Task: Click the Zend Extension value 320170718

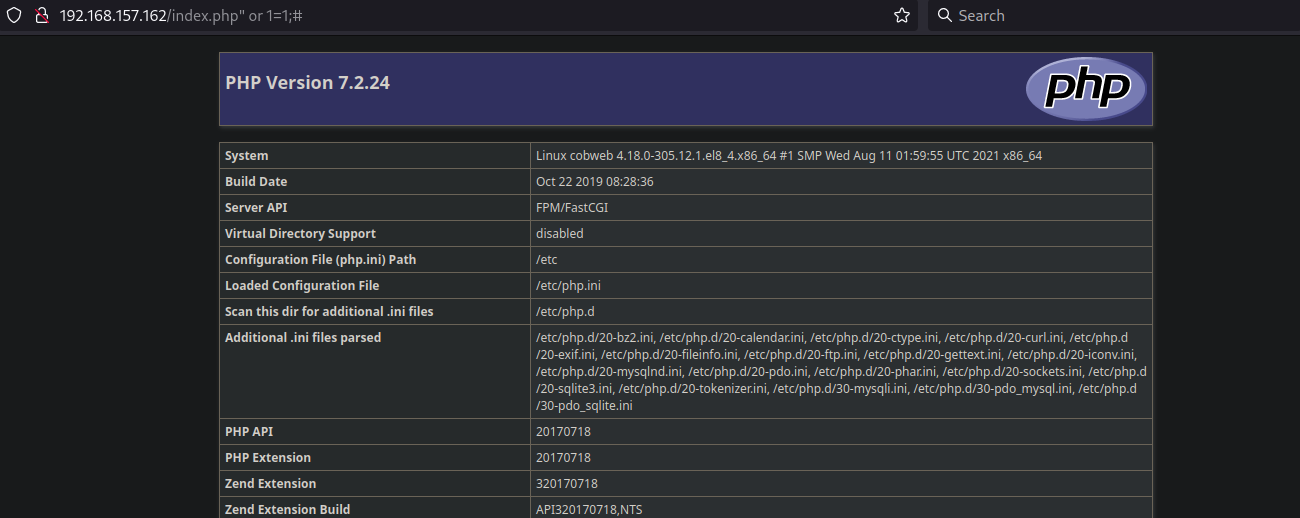Action: (566, 484)
